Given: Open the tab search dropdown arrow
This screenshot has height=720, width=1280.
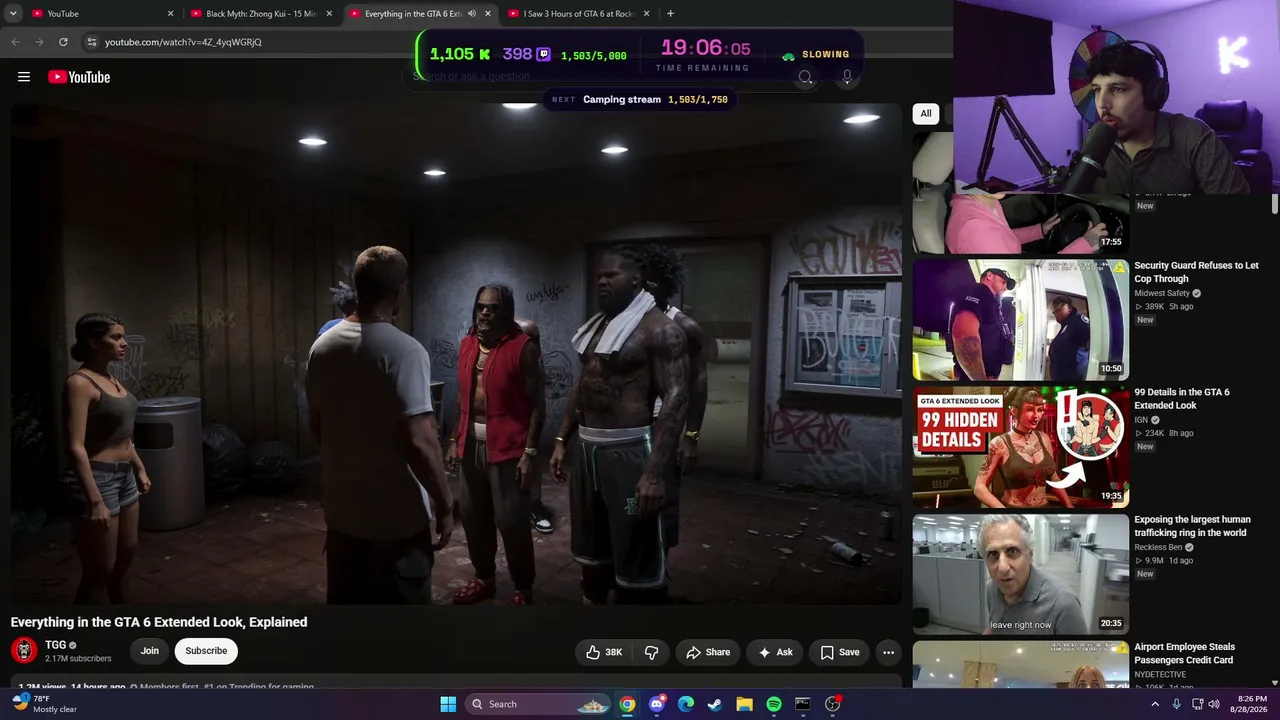Looking at the screenshot, I should point(13,14).
